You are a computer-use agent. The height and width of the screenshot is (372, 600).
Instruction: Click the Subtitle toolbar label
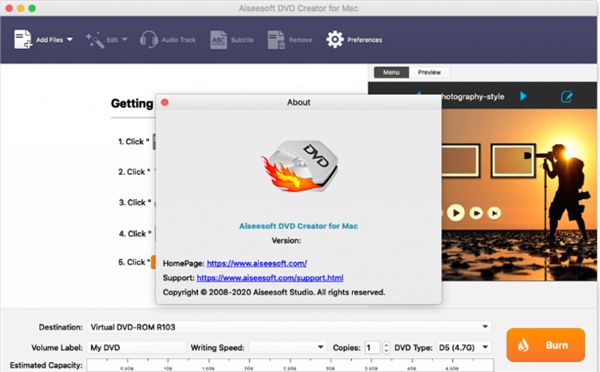click(x=242, y=40)
